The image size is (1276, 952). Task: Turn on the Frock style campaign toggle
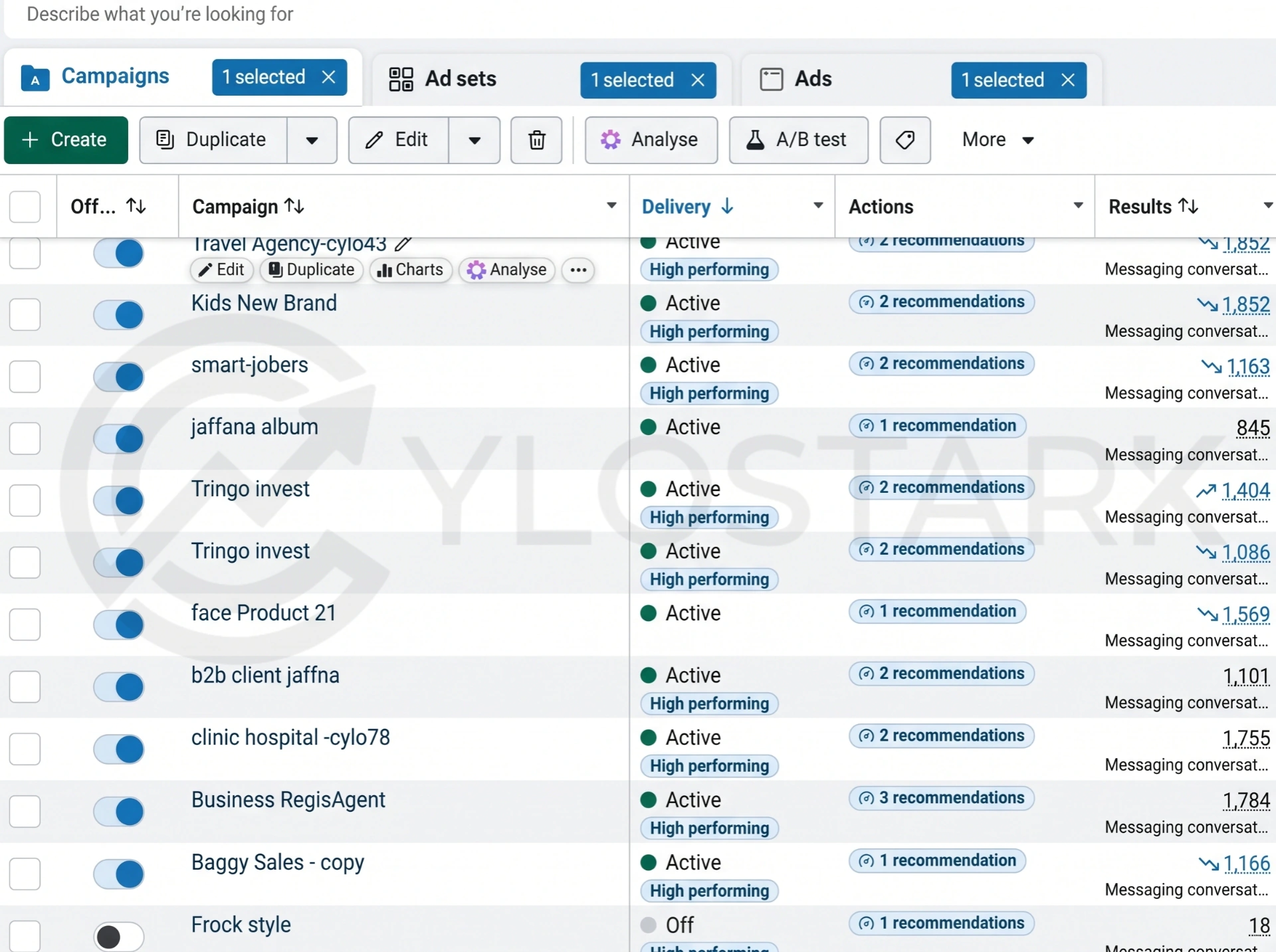118,937
